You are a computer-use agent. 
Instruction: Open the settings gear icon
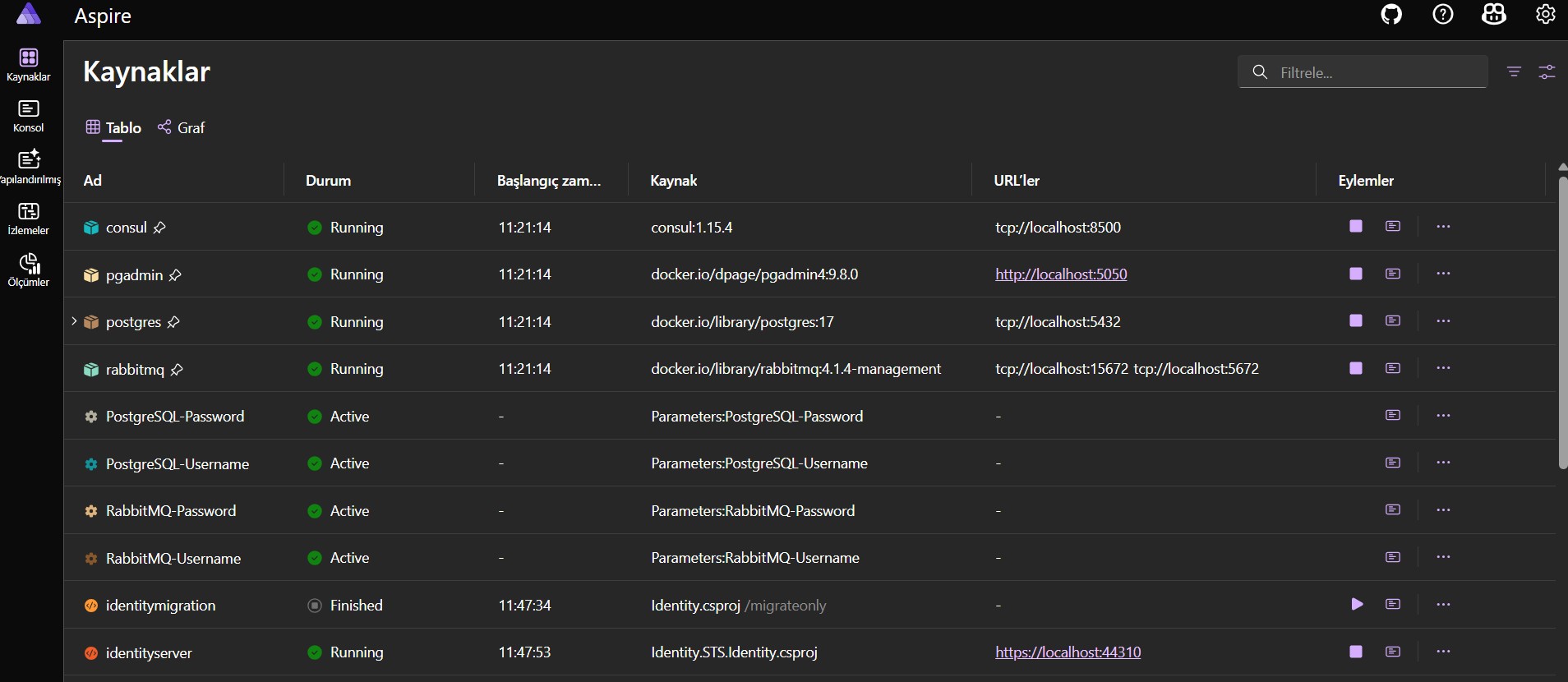(1545, 15)
